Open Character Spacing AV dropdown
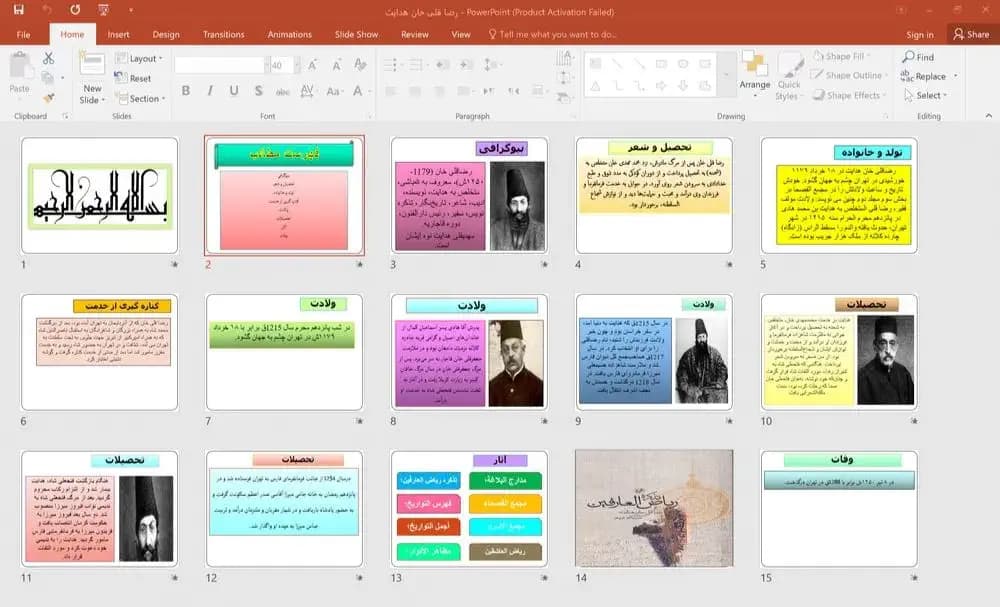This screenshot has width=1000, height=607. coord(307,91)
